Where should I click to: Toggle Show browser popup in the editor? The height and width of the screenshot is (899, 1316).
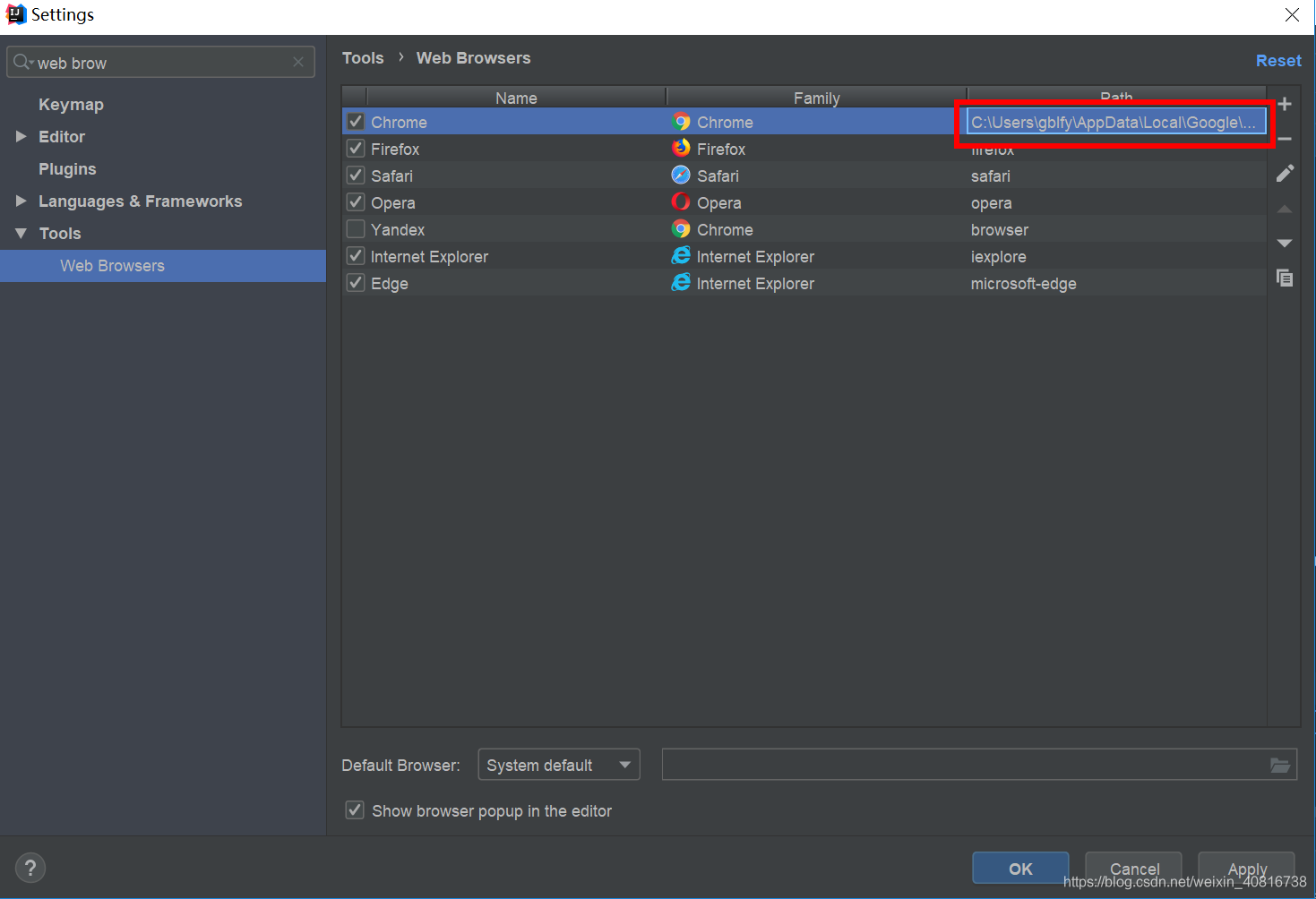click(355, 810)
